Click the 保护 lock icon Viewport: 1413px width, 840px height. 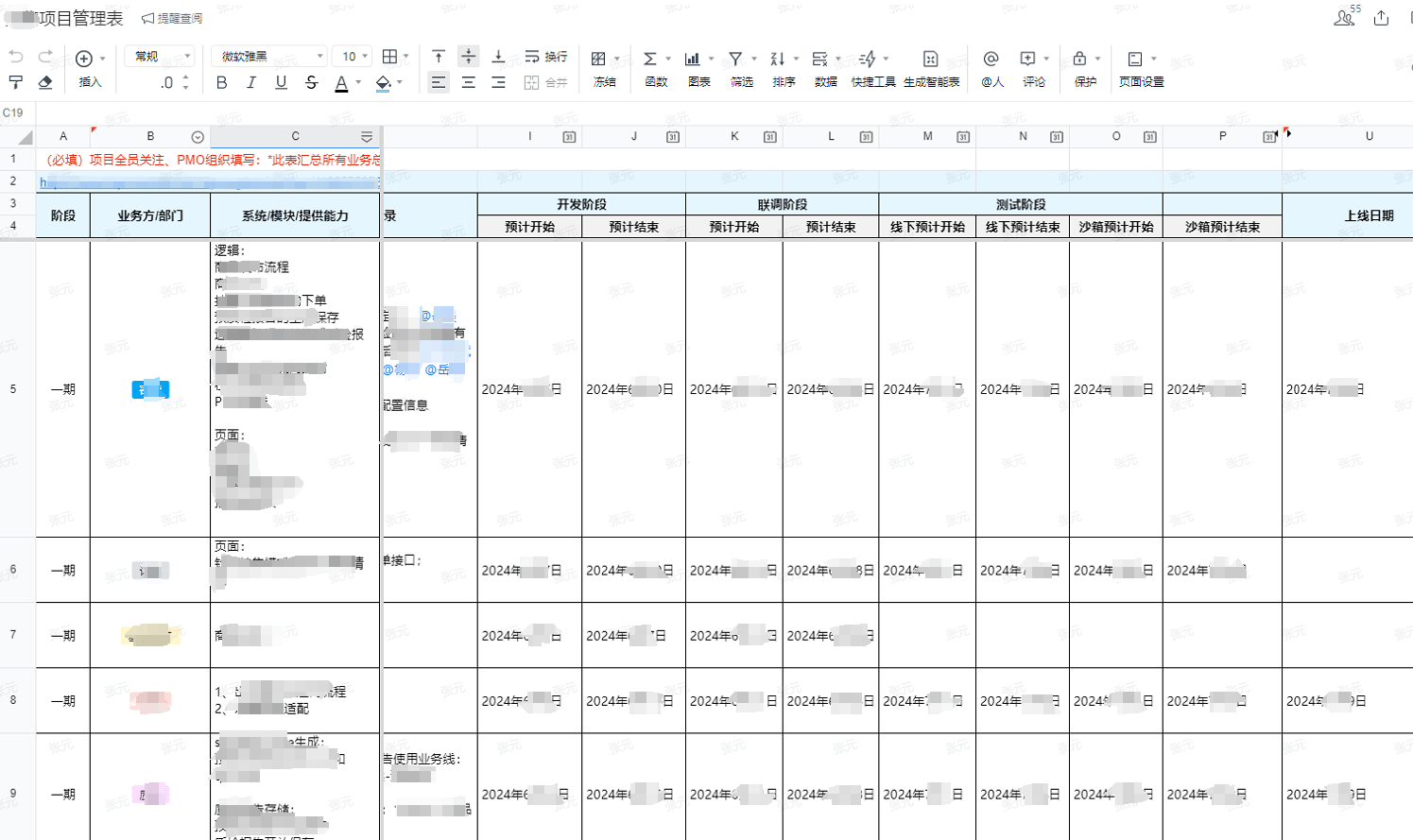tap(1079, 58)
